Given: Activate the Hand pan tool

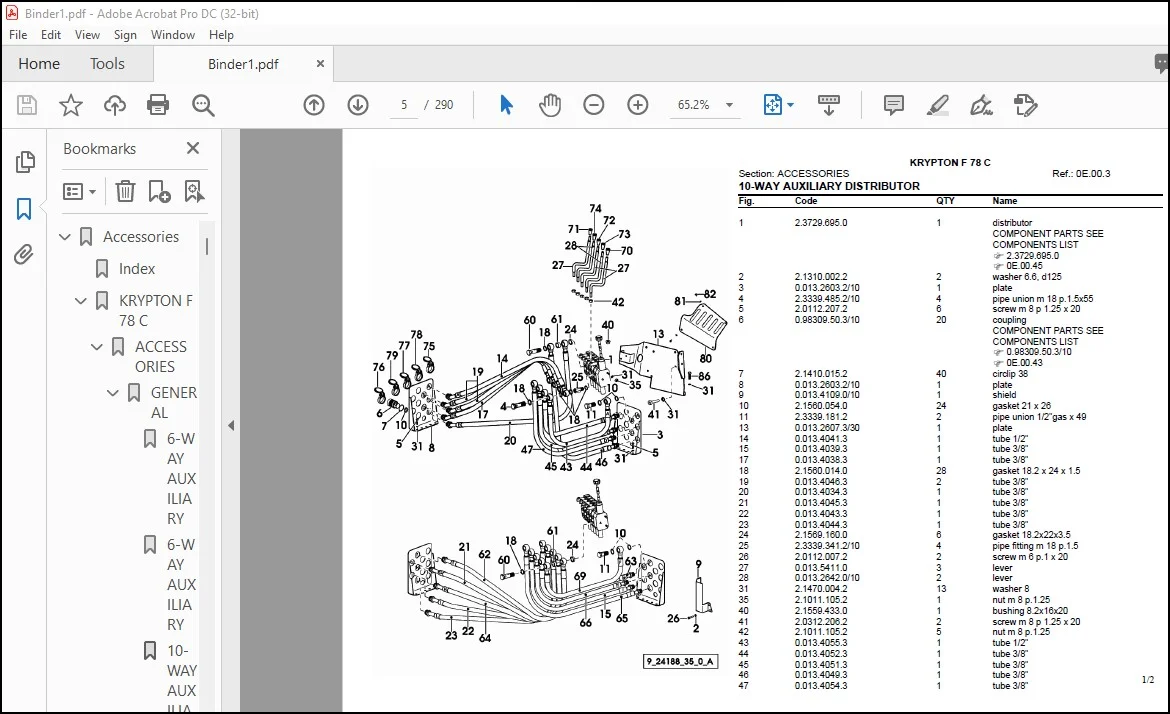Looking at the screenshot, I should tap(550, 105).
